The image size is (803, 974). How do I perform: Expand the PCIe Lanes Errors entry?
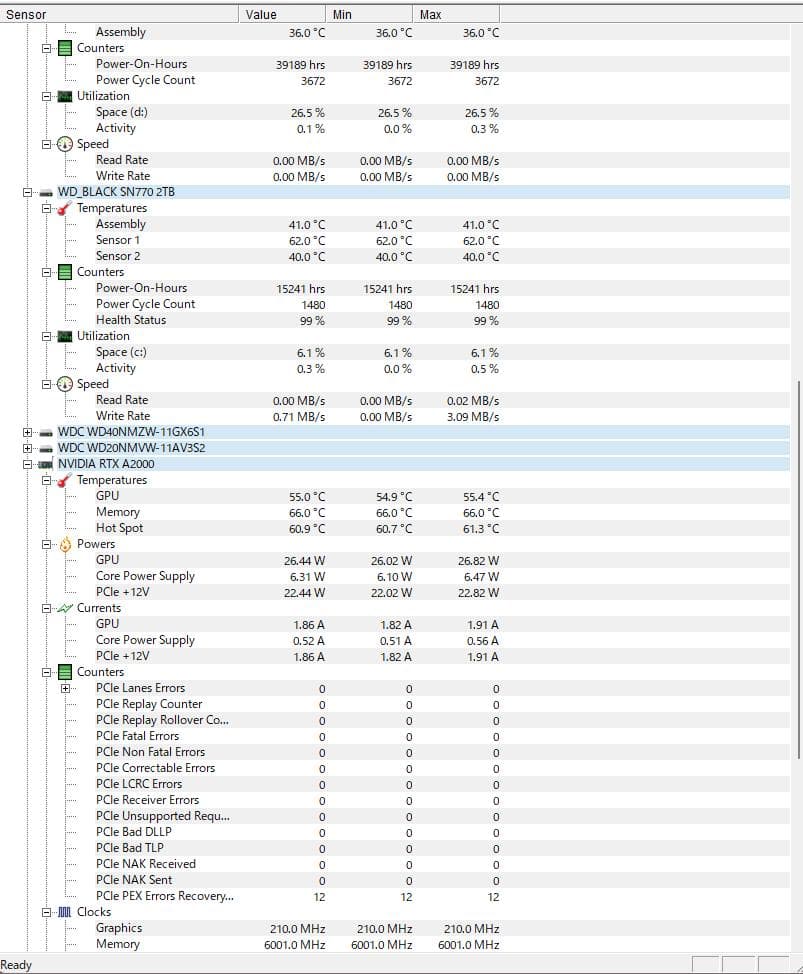point(65,688)
